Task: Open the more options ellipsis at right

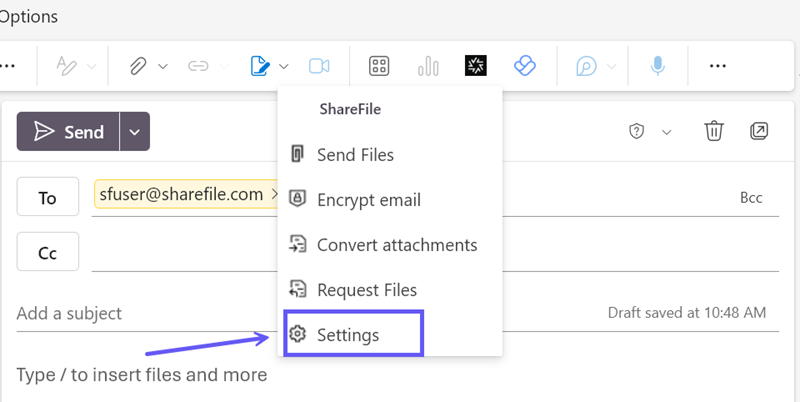Action: pos(717,66)
